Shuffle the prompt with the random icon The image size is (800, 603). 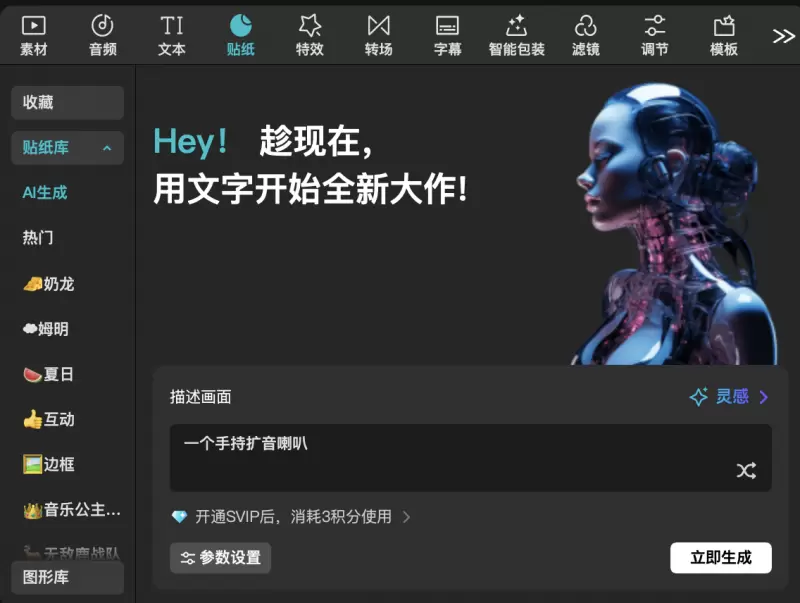[746, 470]
